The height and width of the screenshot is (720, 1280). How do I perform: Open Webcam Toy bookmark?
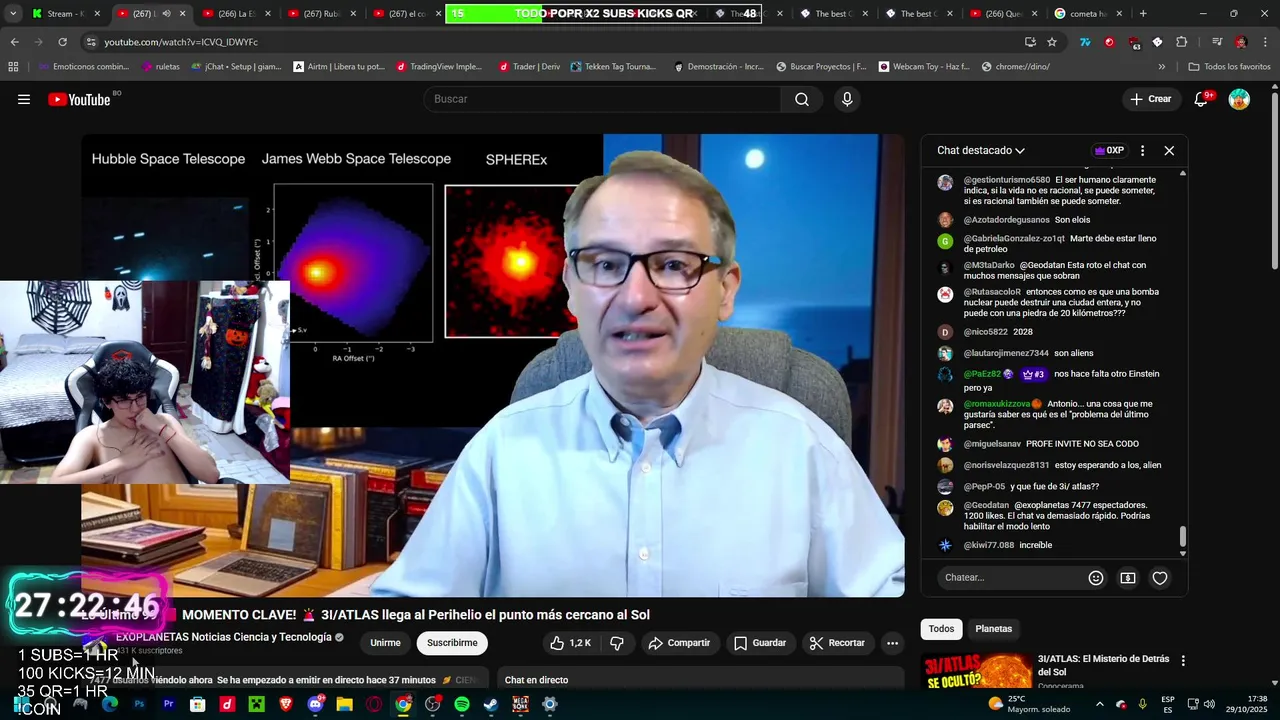tap(924, 67)
